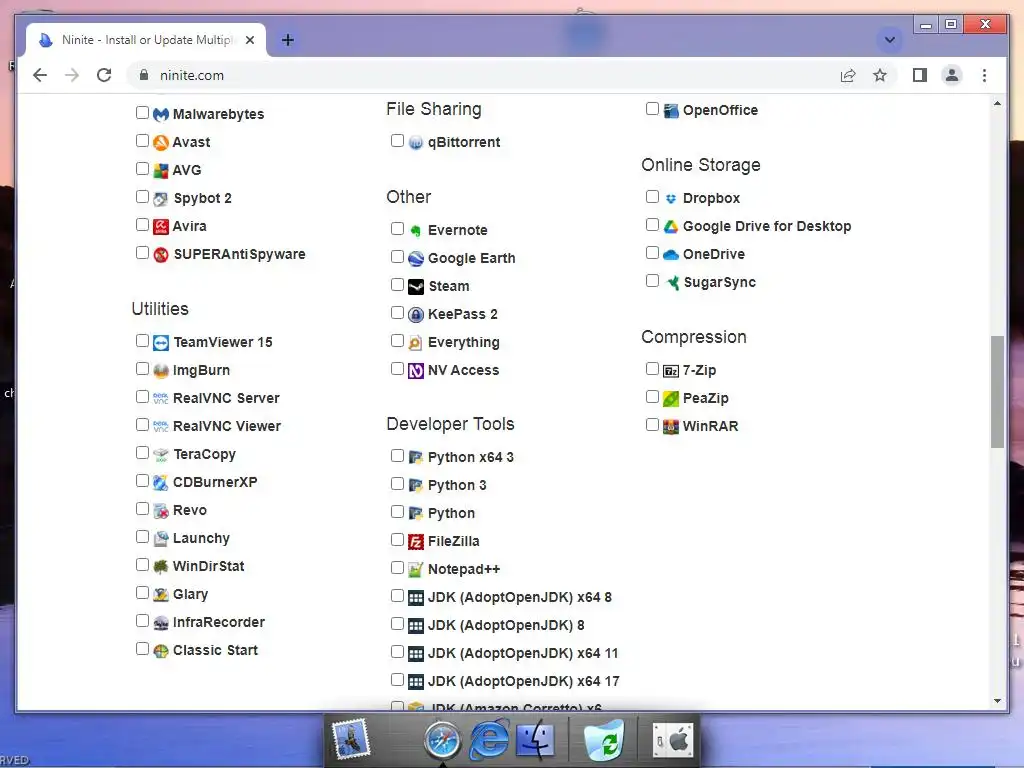Viewport: 1024px width, 768px height.
Task: Click the page scrollbar thumb
Action: click(x=997, y=392)
